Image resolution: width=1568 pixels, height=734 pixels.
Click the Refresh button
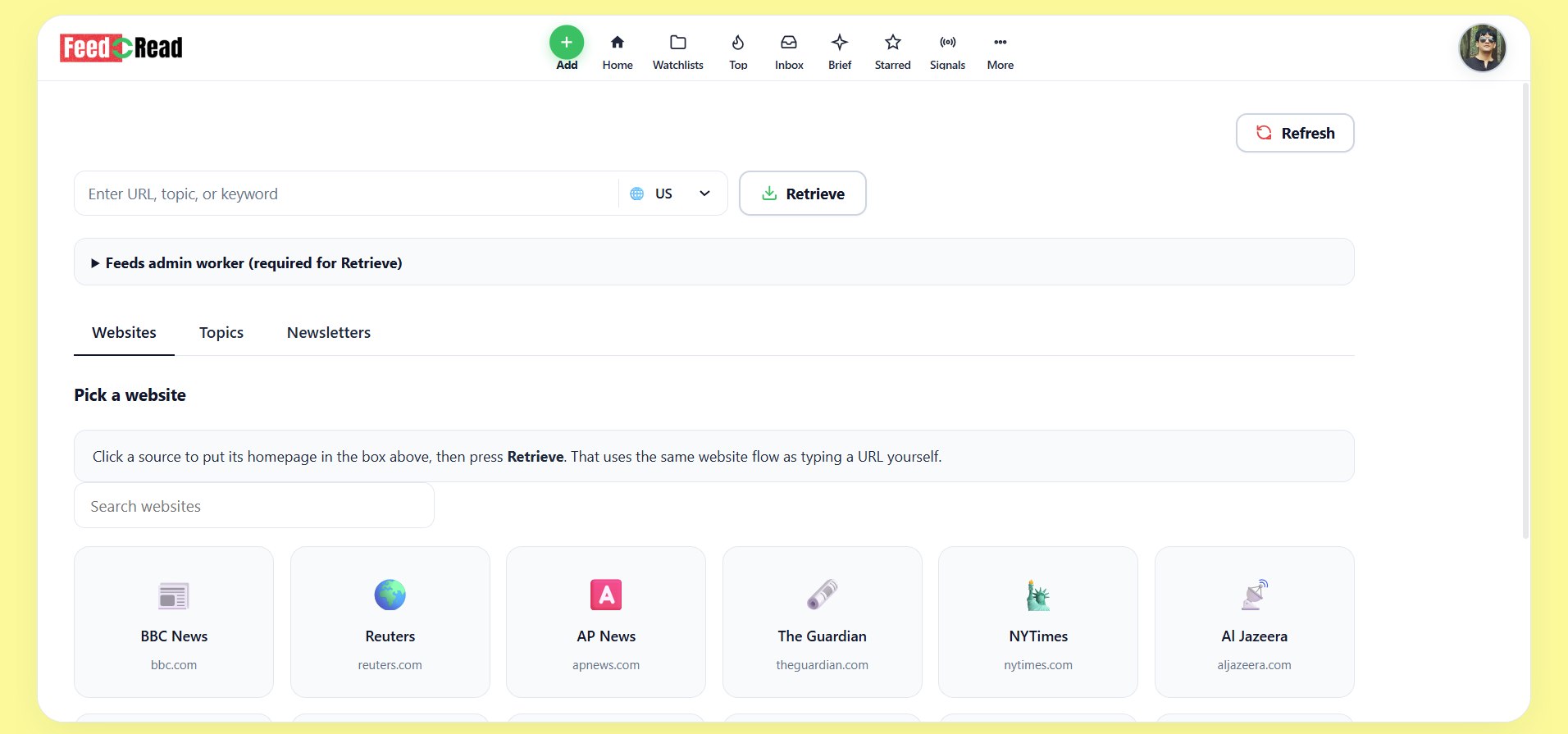(1295, 133)
